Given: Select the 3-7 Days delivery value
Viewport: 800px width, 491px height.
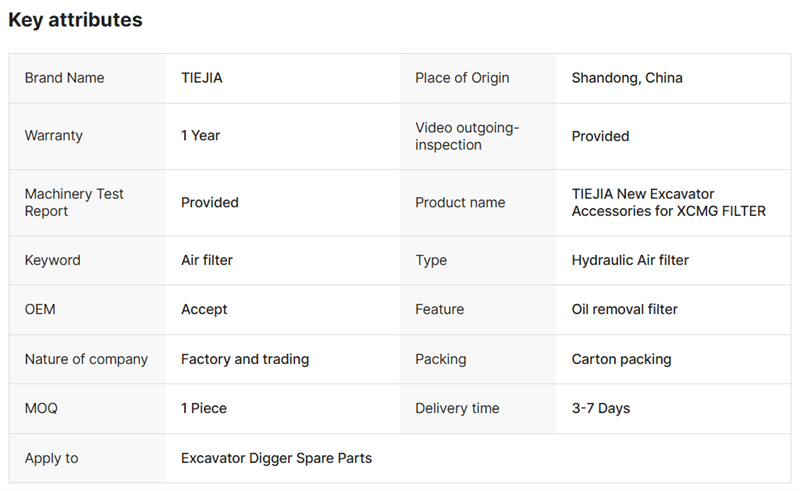Looking at the screenshot, I should (x=601, y=408).
